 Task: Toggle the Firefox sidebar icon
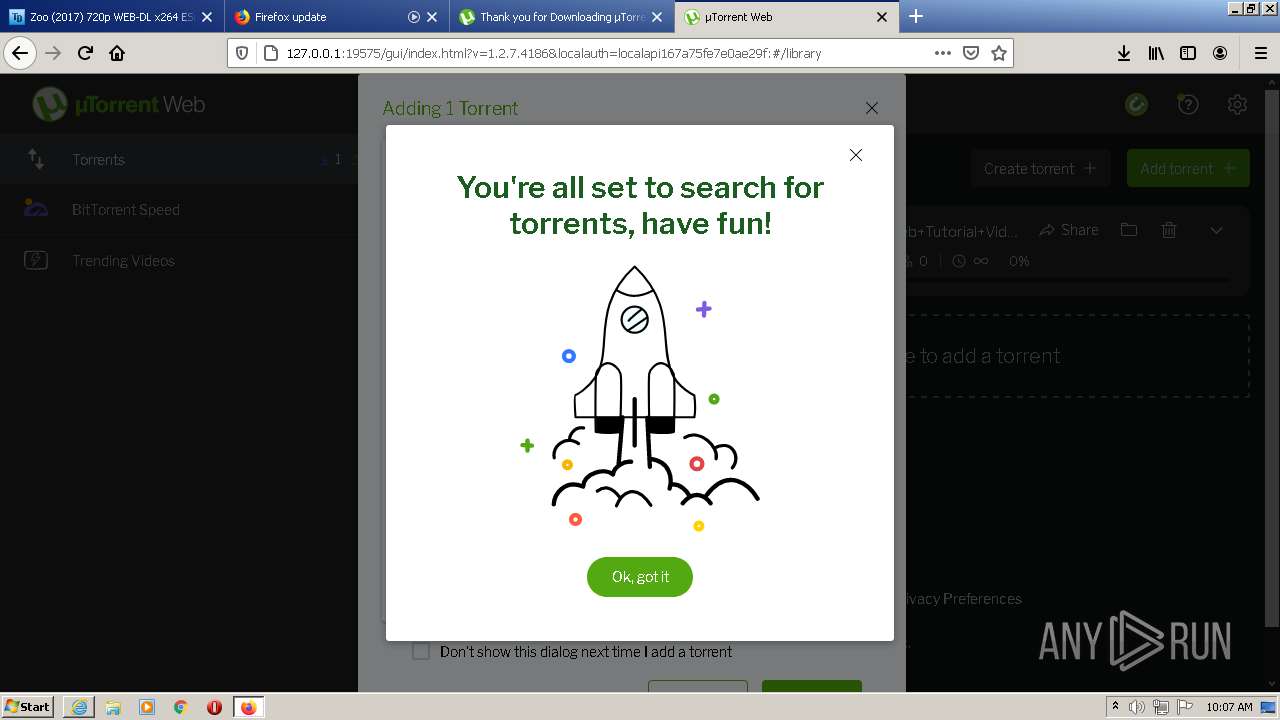[1188, 53]
